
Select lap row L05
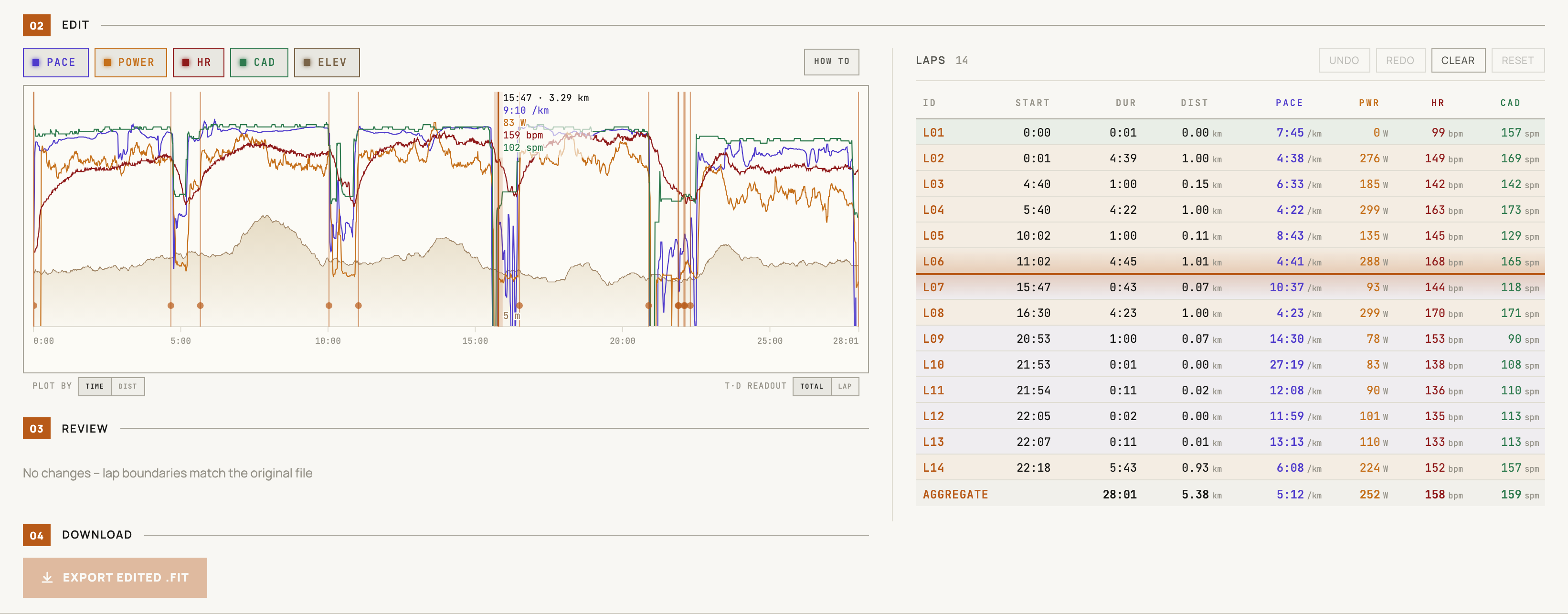pyautogui.click(x=1229, y=235)
